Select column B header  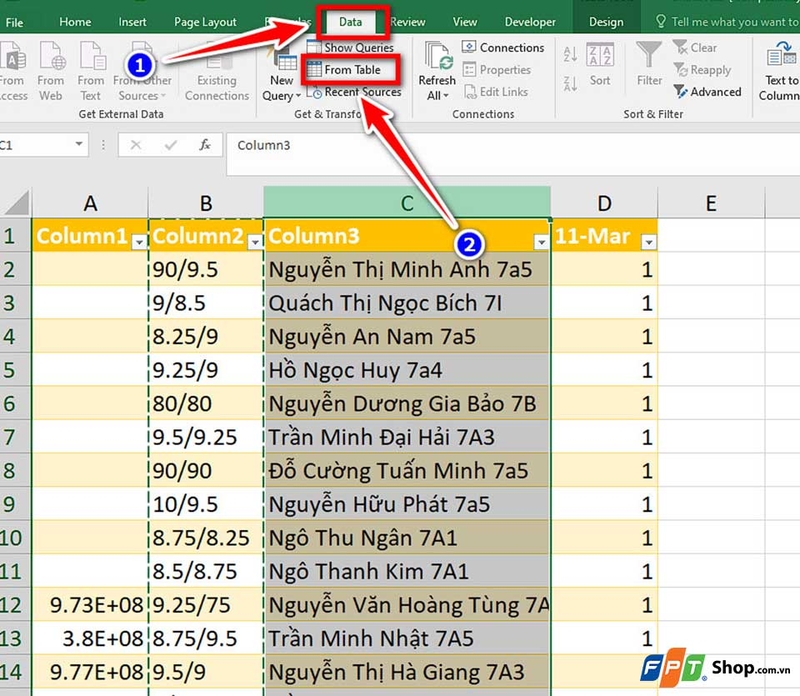point(205,202)
